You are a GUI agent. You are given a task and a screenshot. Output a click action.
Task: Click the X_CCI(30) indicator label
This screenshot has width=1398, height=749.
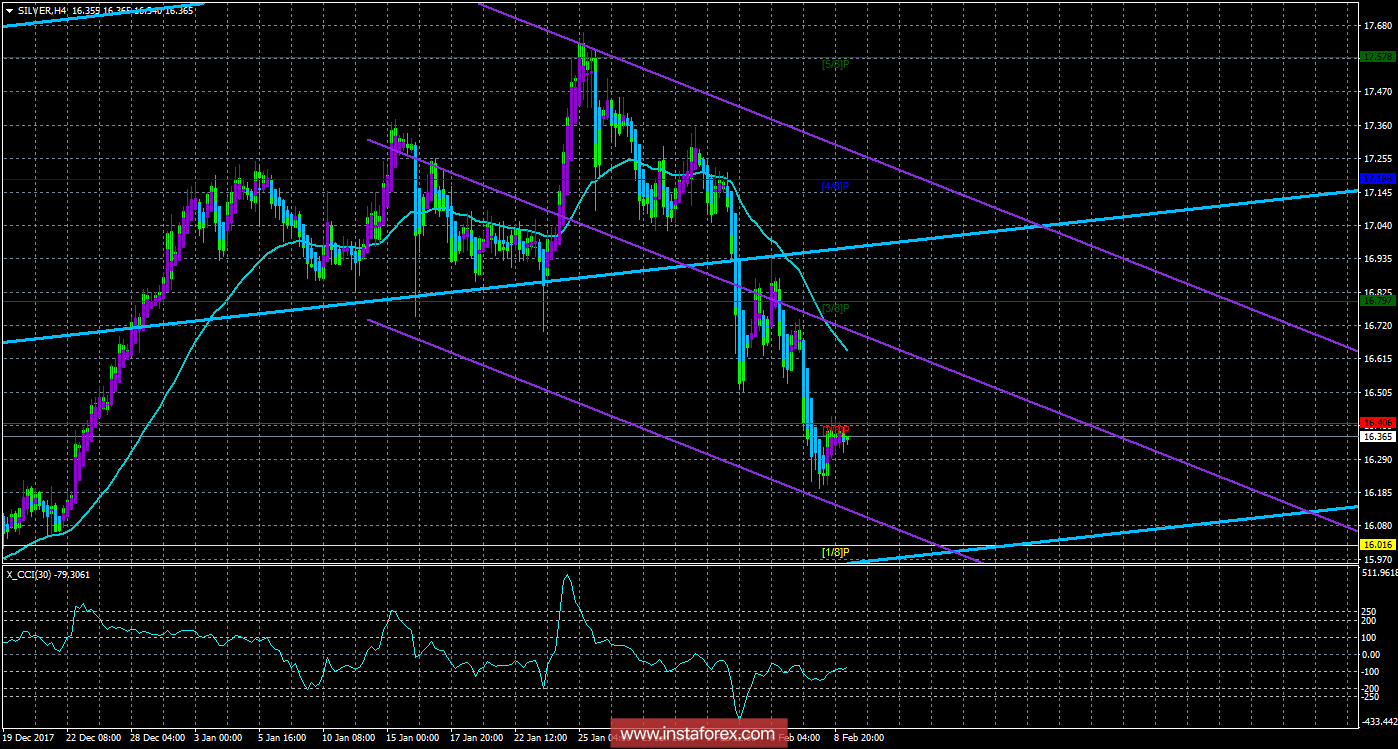(49, 574)
